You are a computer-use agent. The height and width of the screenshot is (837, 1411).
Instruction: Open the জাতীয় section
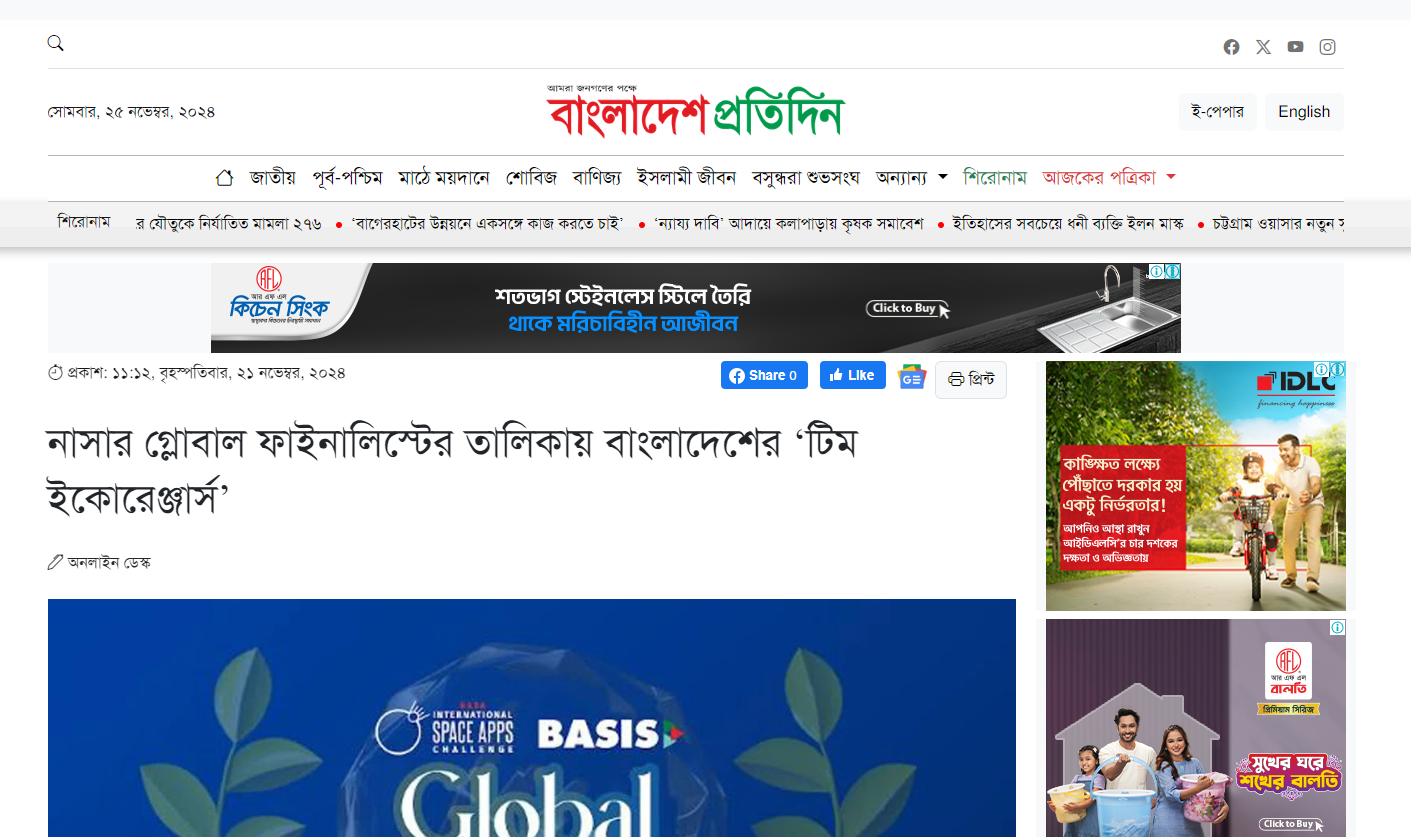pos(273,178)
